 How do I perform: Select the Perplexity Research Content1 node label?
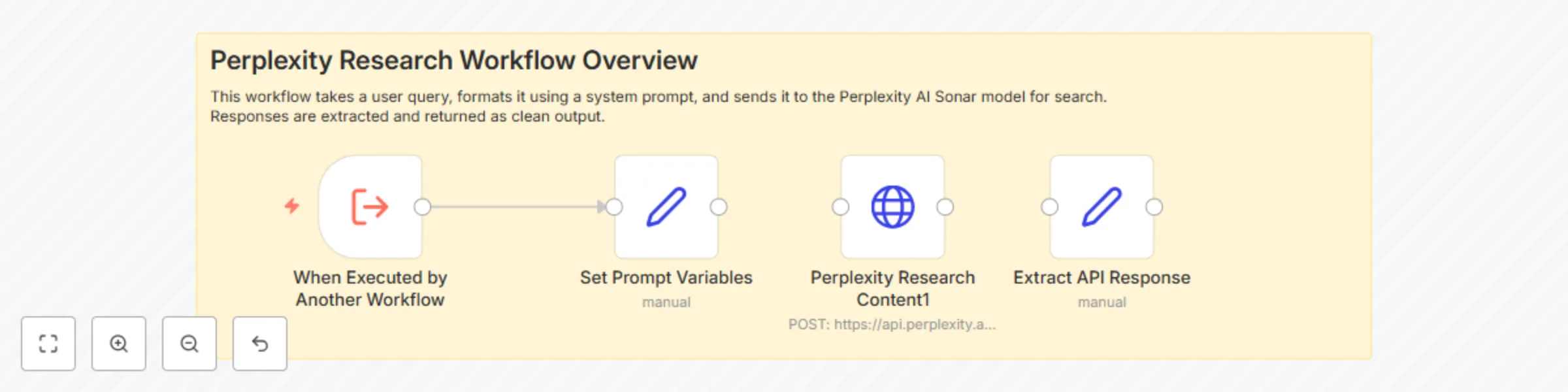coord(892,289)
